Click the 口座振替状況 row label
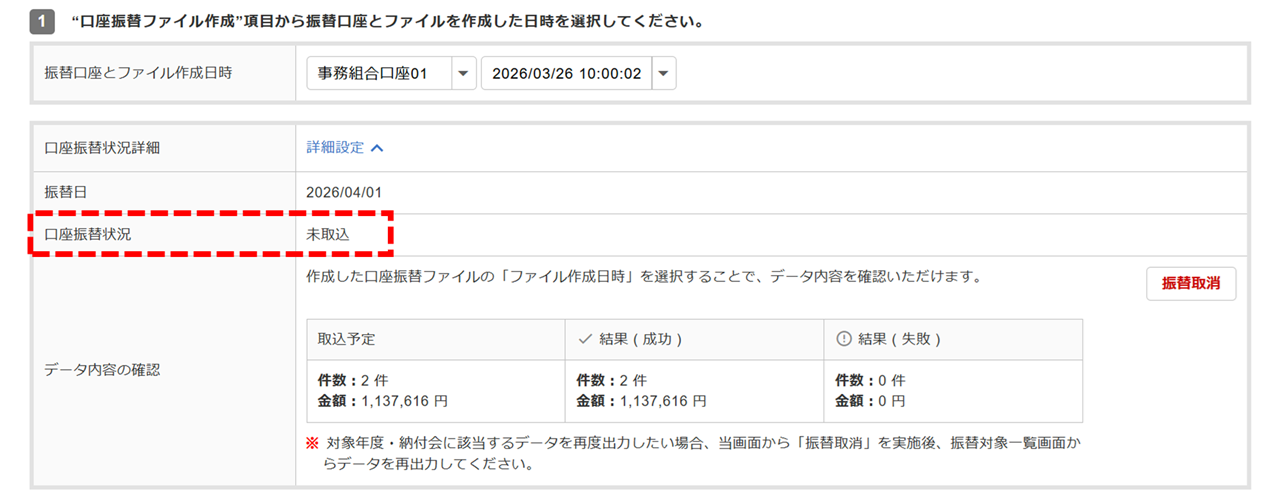Screen dimensions: 1280x498 click(88, 235)
